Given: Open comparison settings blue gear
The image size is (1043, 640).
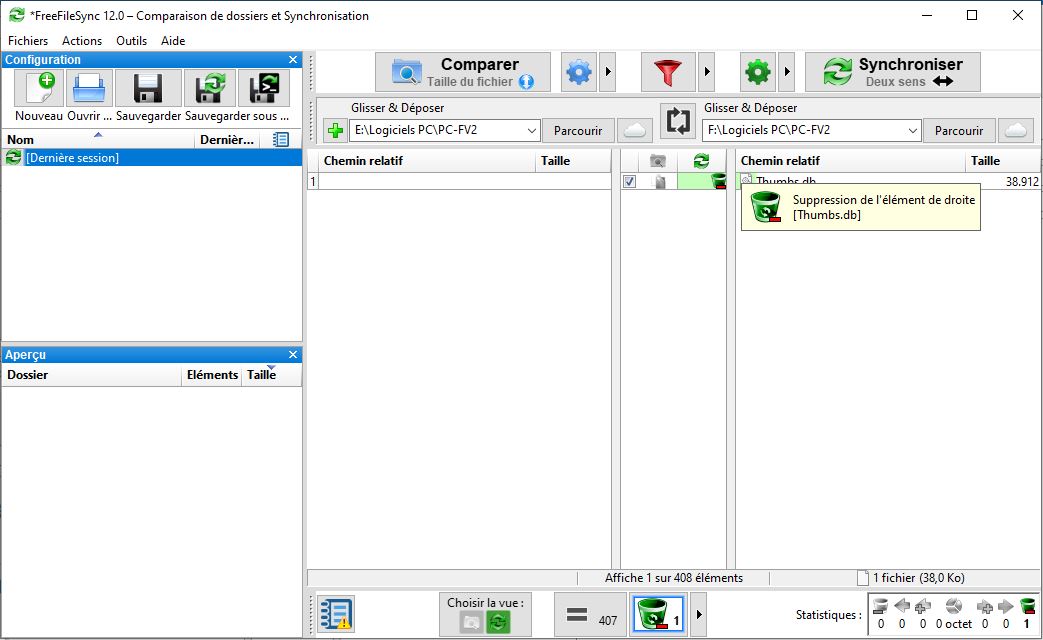Looking at the screenshot, I should tap(579, 72).
